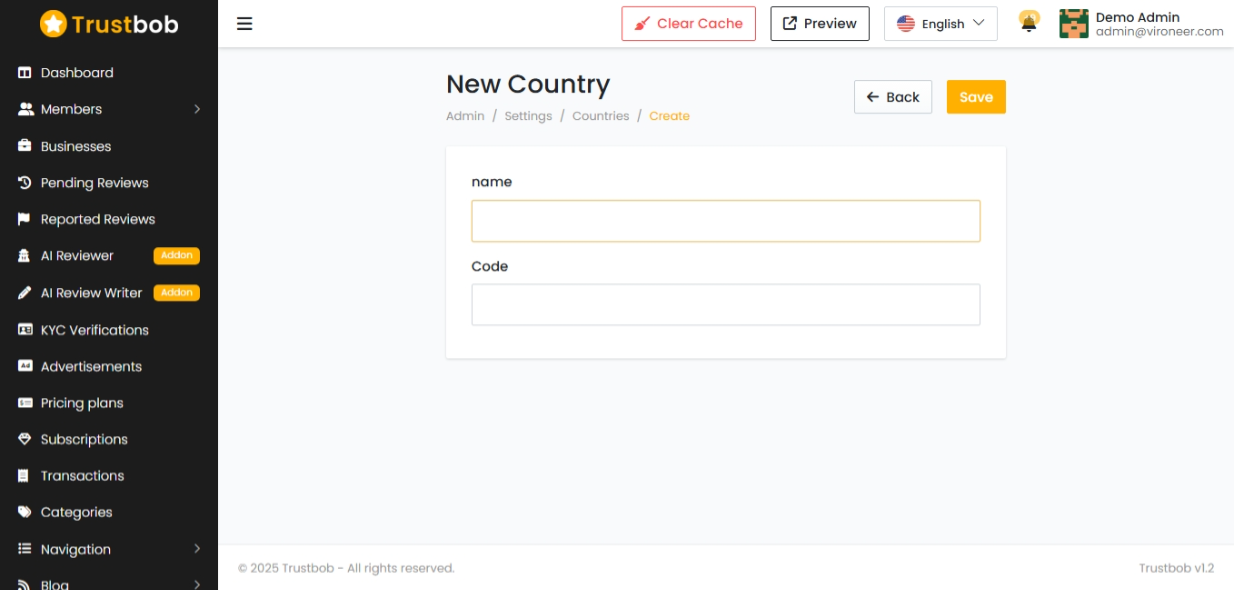
Task: Open the English language dropdown
Action: pos(941,24)
